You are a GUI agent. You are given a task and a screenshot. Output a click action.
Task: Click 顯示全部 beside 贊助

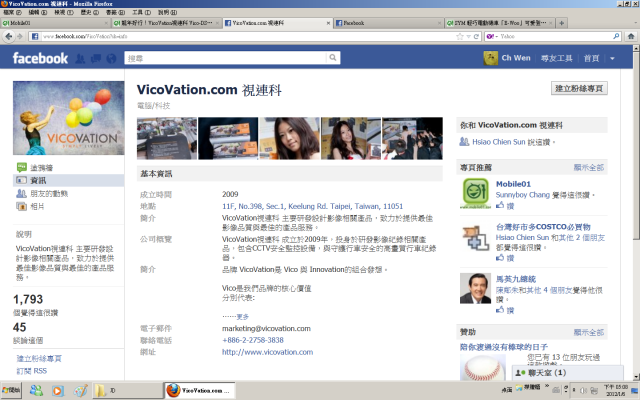click(589, 332)
